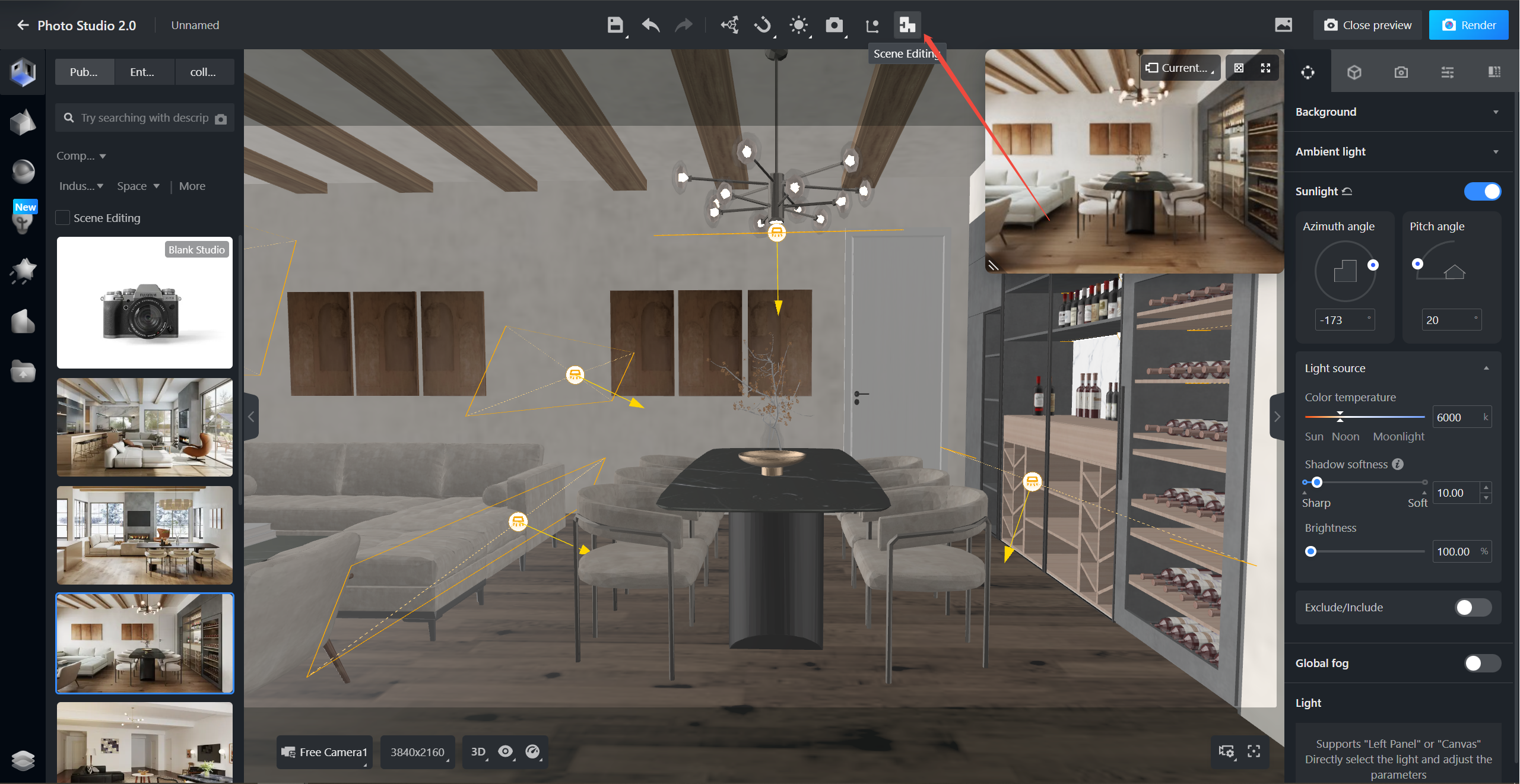Click the focus frame icon at bottom right
This screenshot has width=1520, height=784.
tap(1254, 751)
